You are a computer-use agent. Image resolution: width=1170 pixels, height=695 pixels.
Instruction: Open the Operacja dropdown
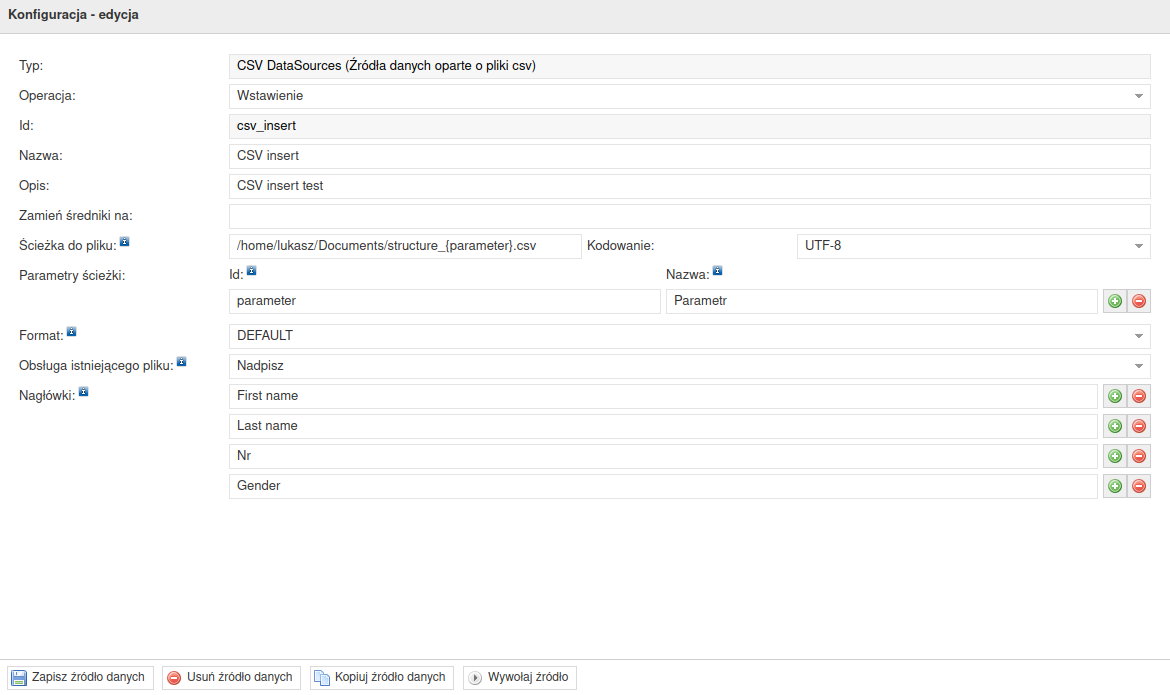(x=689, y=96)
